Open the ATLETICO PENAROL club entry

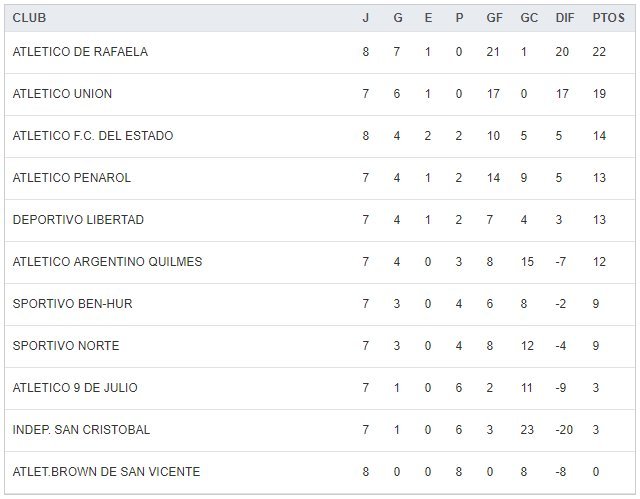coord(72,178)
